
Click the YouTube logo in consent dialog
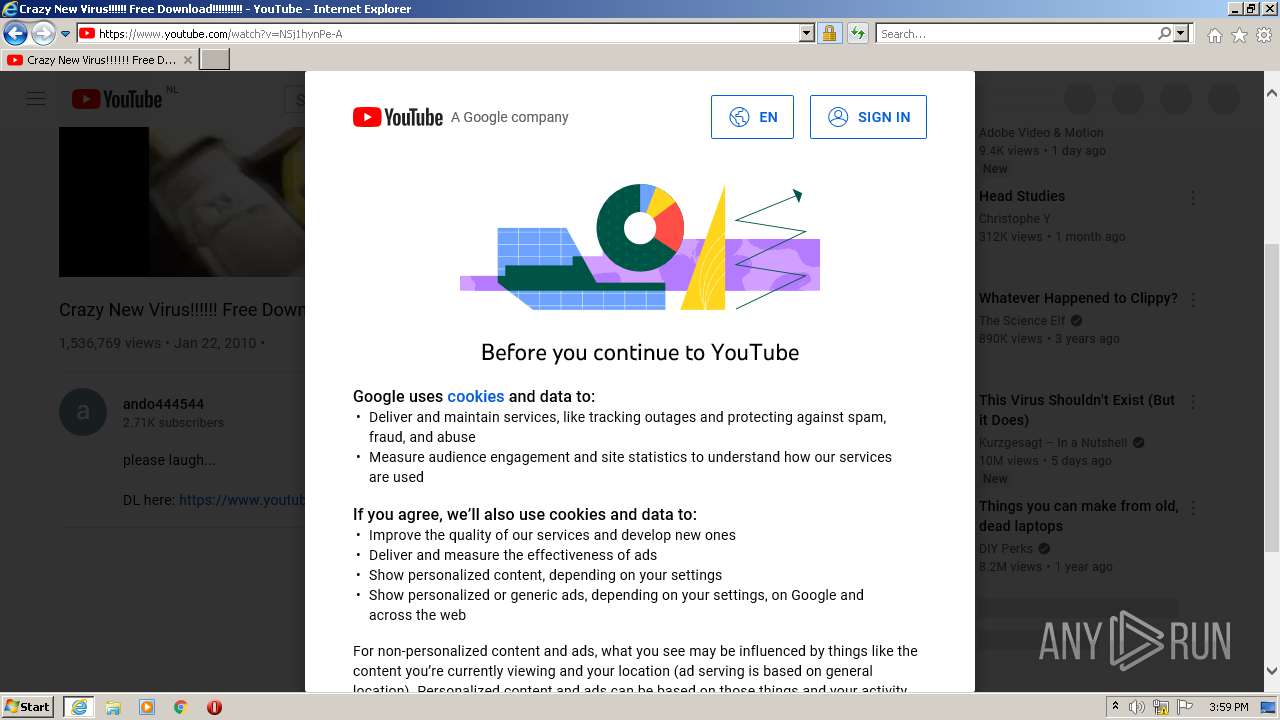tap(397, 117)
